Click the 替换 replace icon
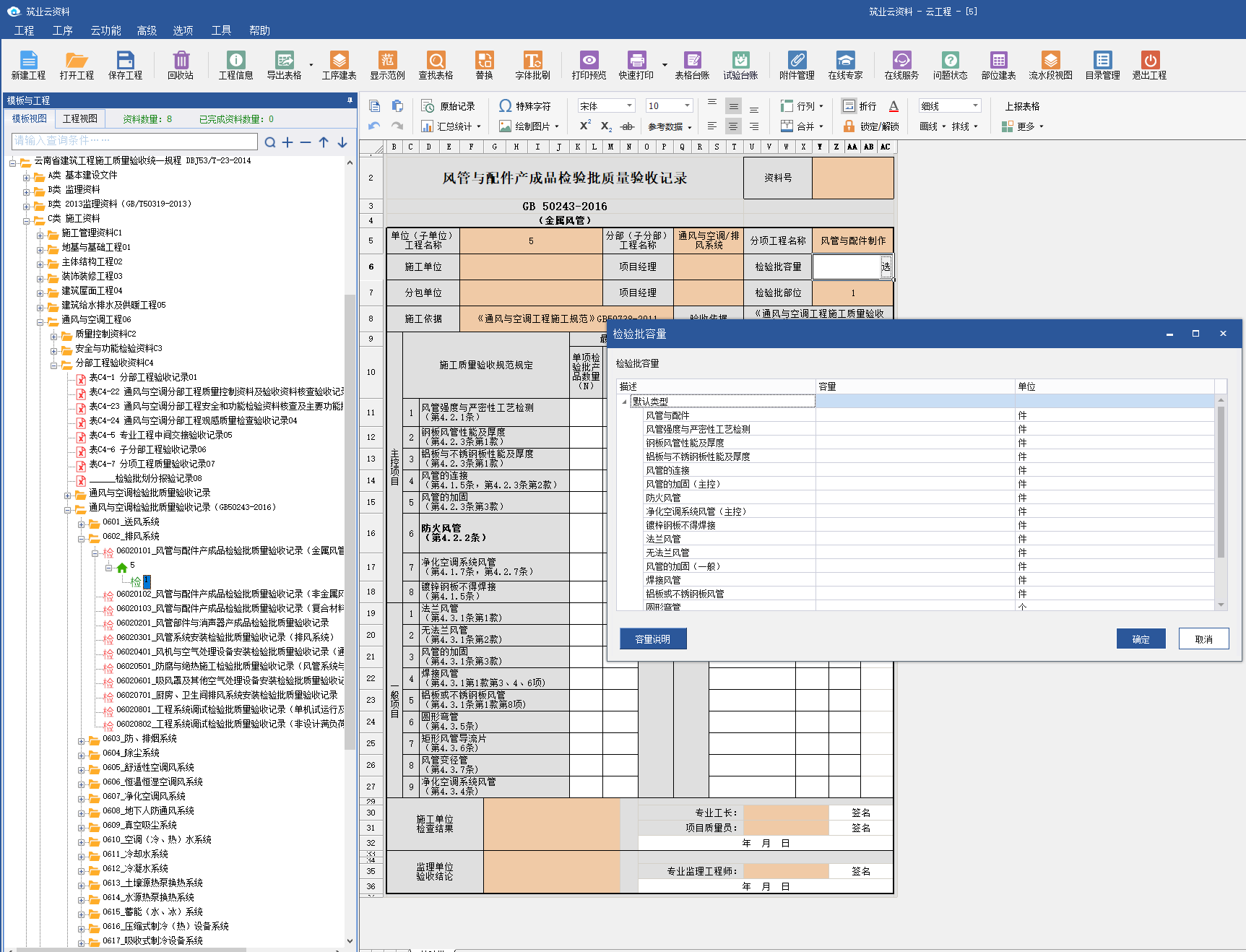The width and height of the screenshot is (1246, 952). 484,65
